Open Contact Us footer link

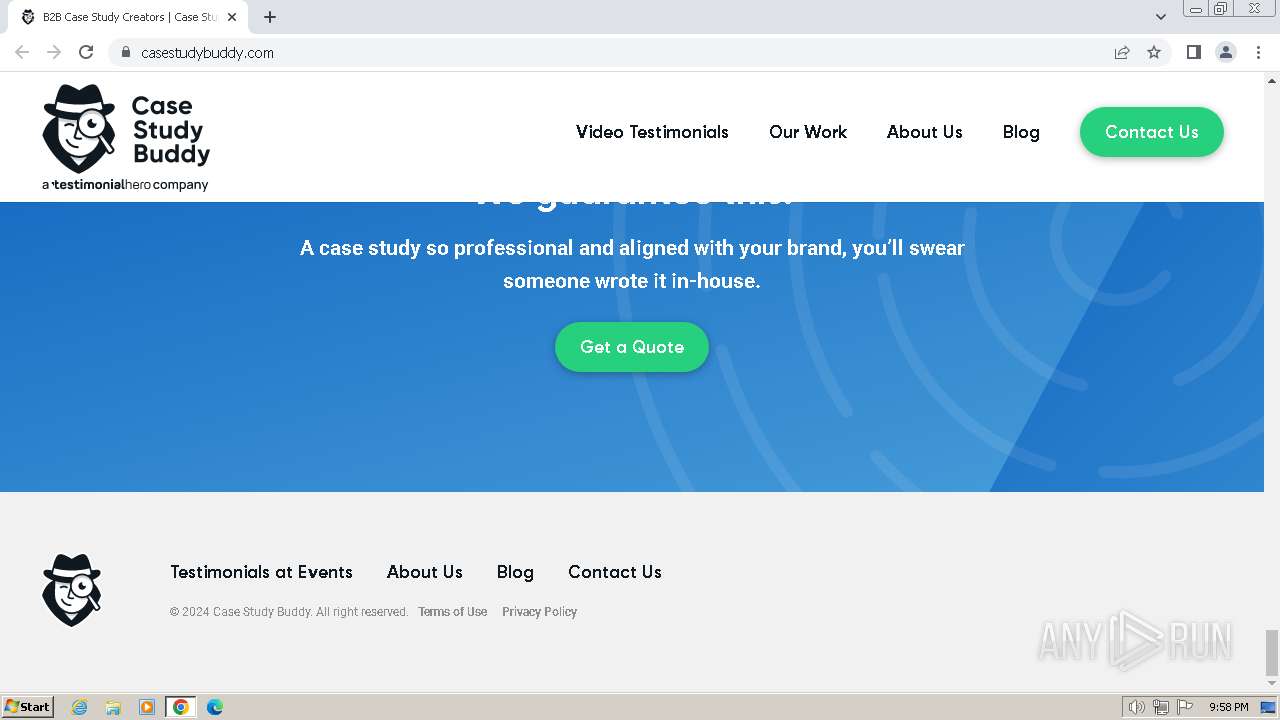(x=615, y=572)
